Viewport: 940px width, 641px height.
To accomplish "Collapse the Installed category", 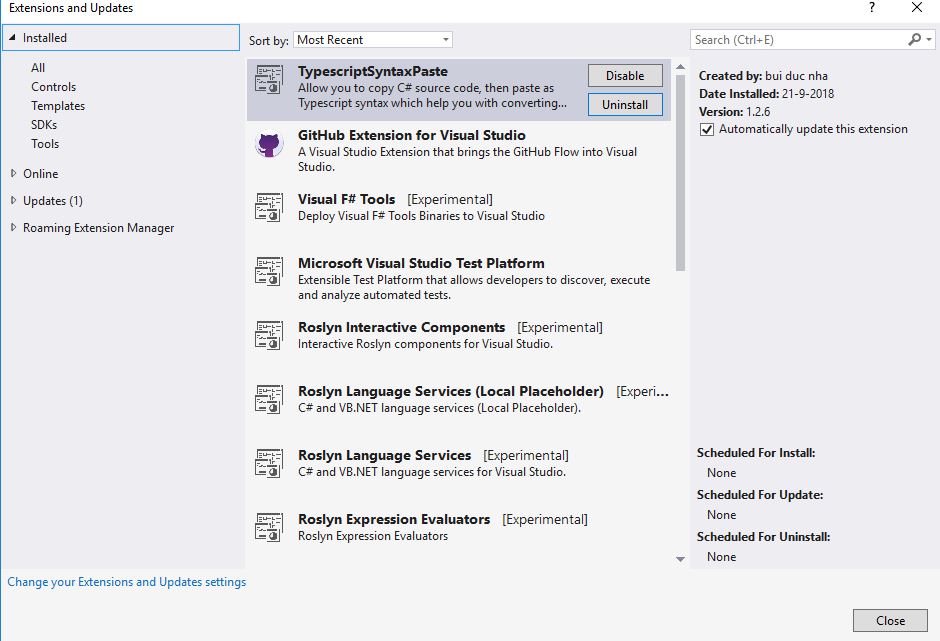I will (12, 38).
